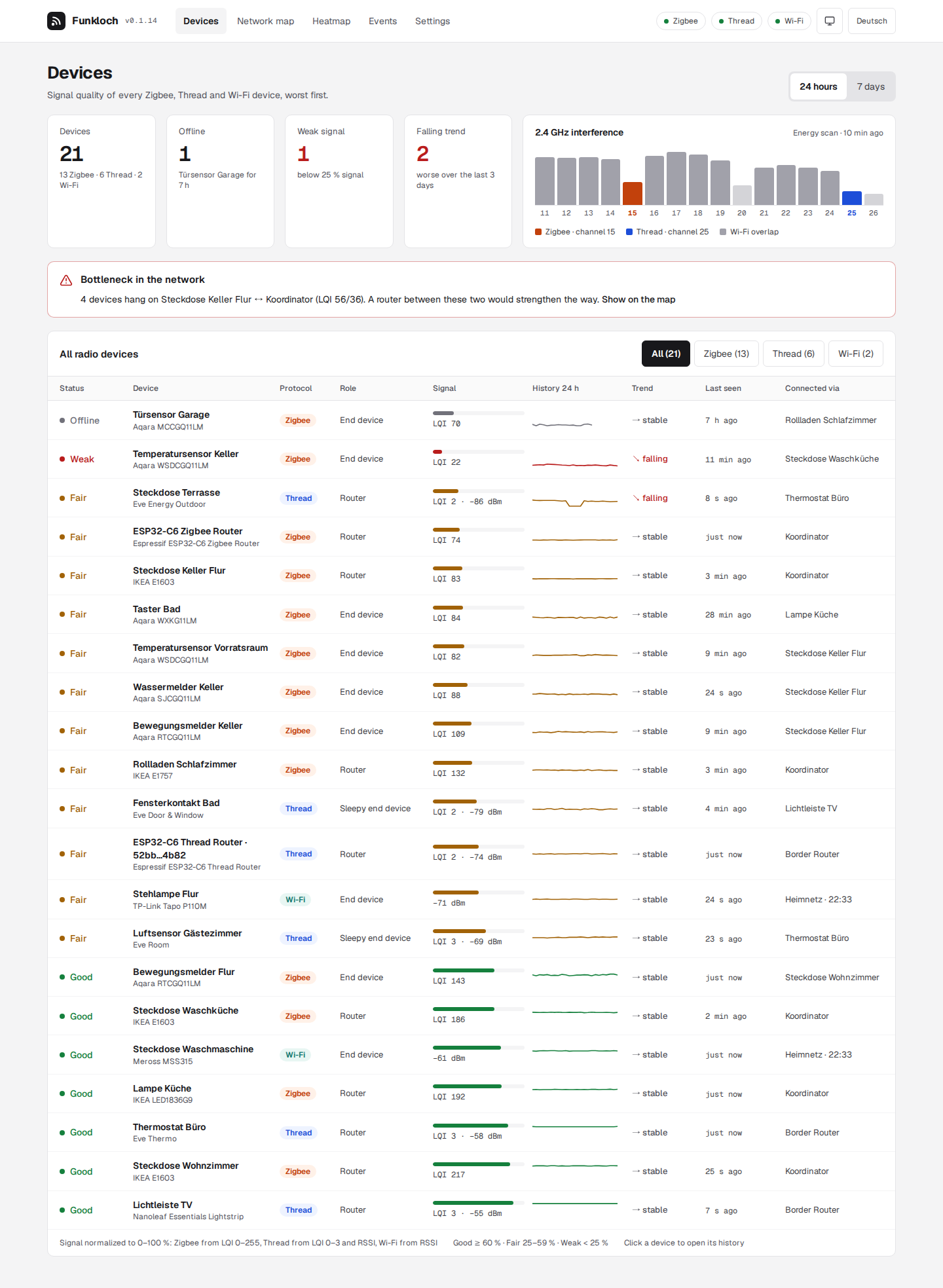This screenshot has height=1288, width=943.
Task: Open the Events tab
Action: pyautogui.click(x=383, y=21)
